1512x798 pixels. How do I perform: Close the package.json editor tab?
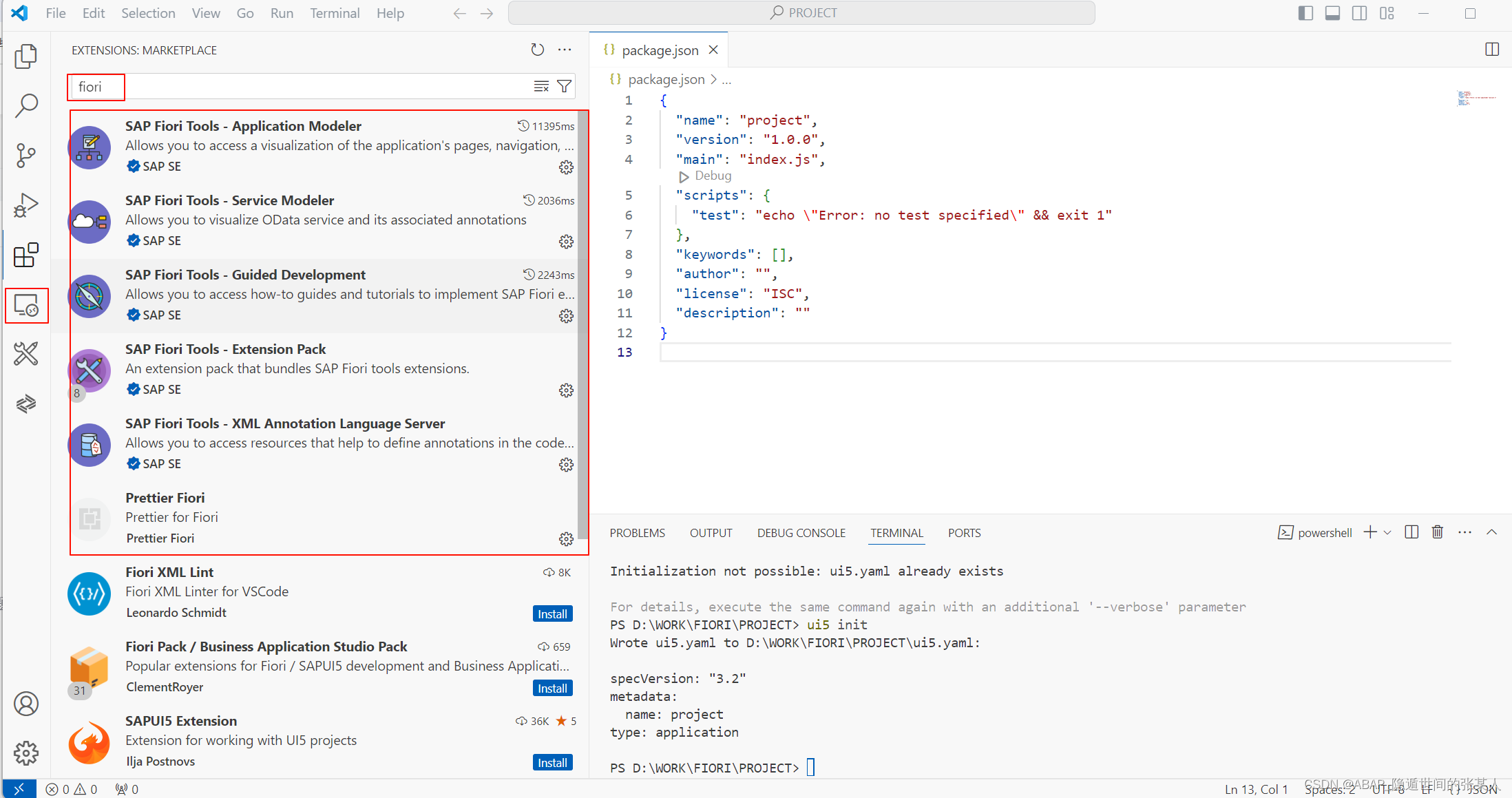(x=713, y=50)
